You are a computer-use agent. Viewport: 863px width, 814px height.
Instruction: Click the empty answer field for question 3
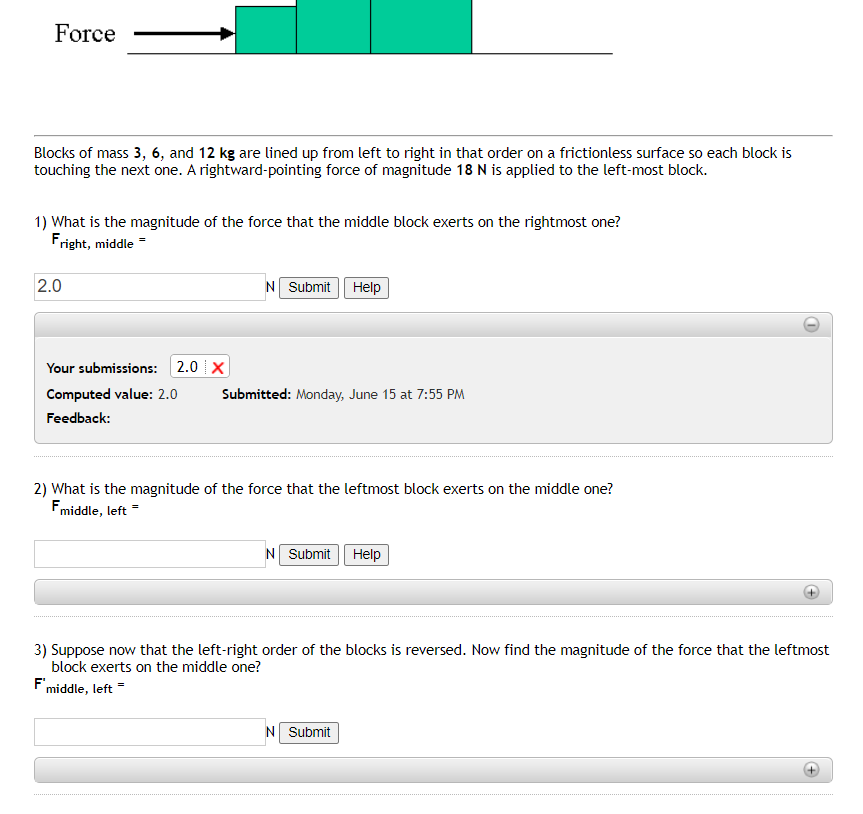point(149,731)
